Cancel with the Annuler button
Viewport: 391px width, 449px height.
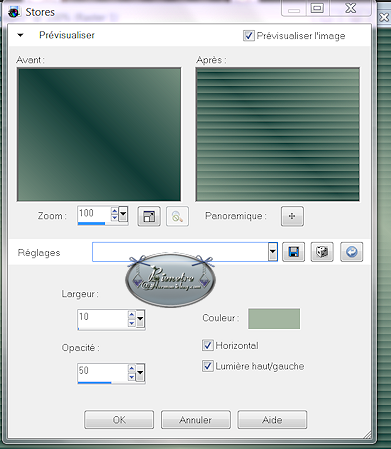(196, 420)
